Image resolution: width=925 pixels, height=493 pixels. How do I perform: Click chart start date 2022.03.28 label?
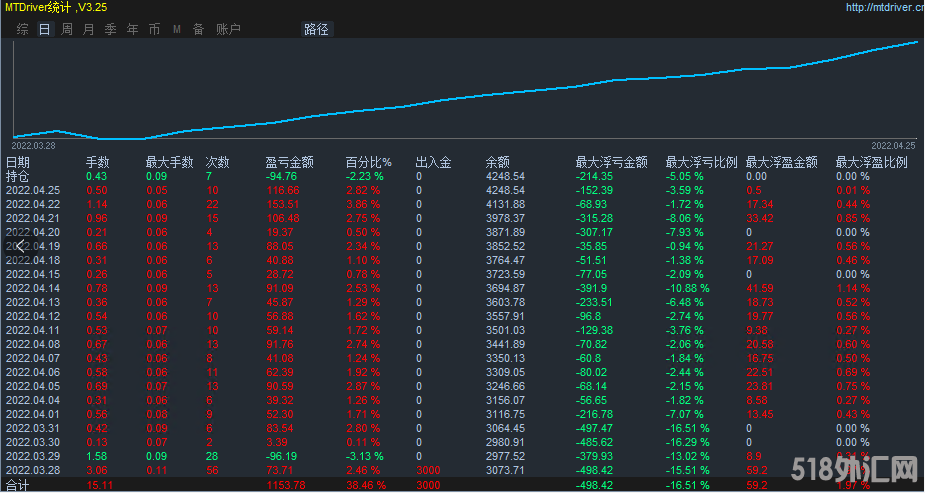click(x=34, y=145)
